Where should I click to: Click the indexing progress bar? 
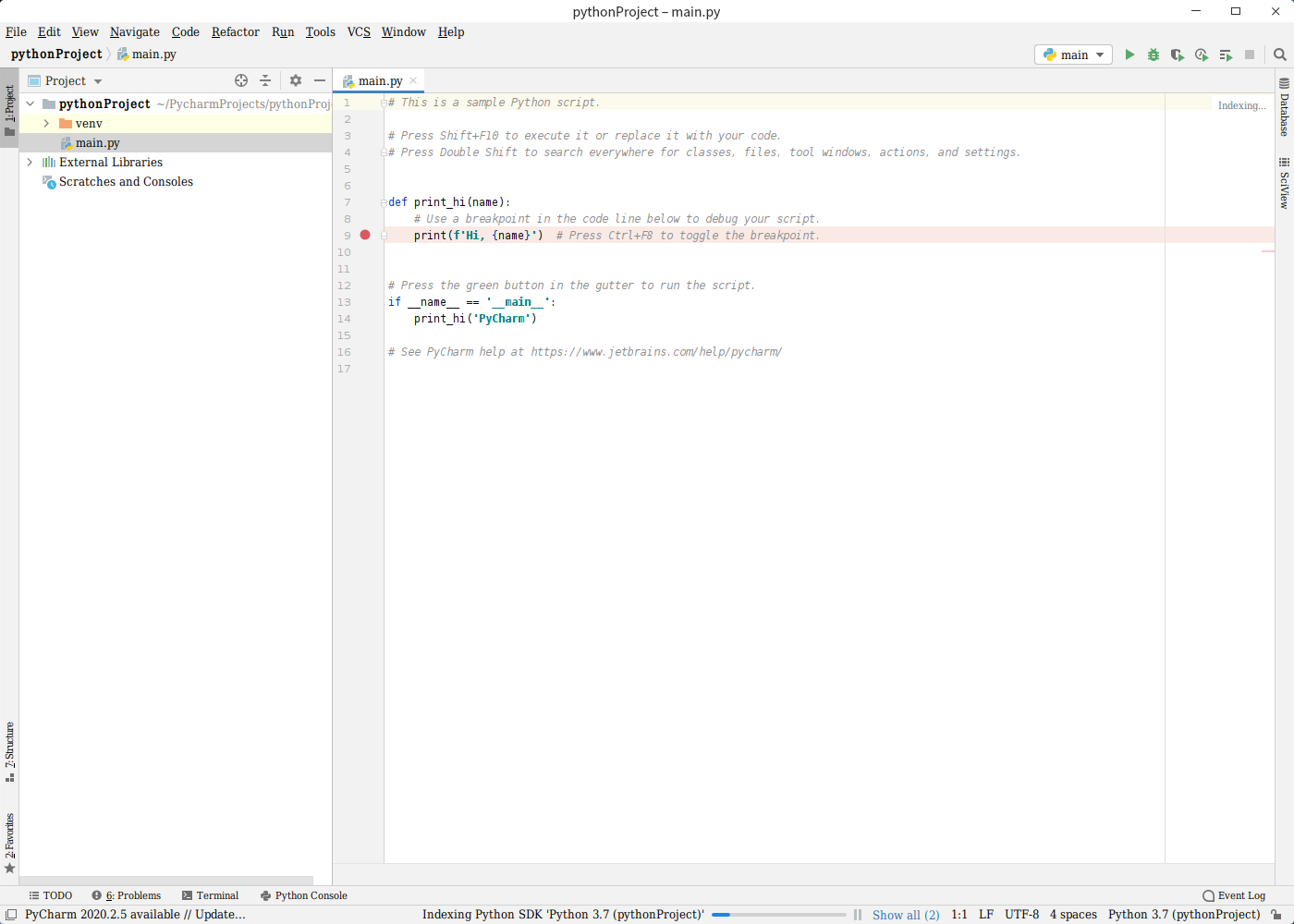[779, 915]
